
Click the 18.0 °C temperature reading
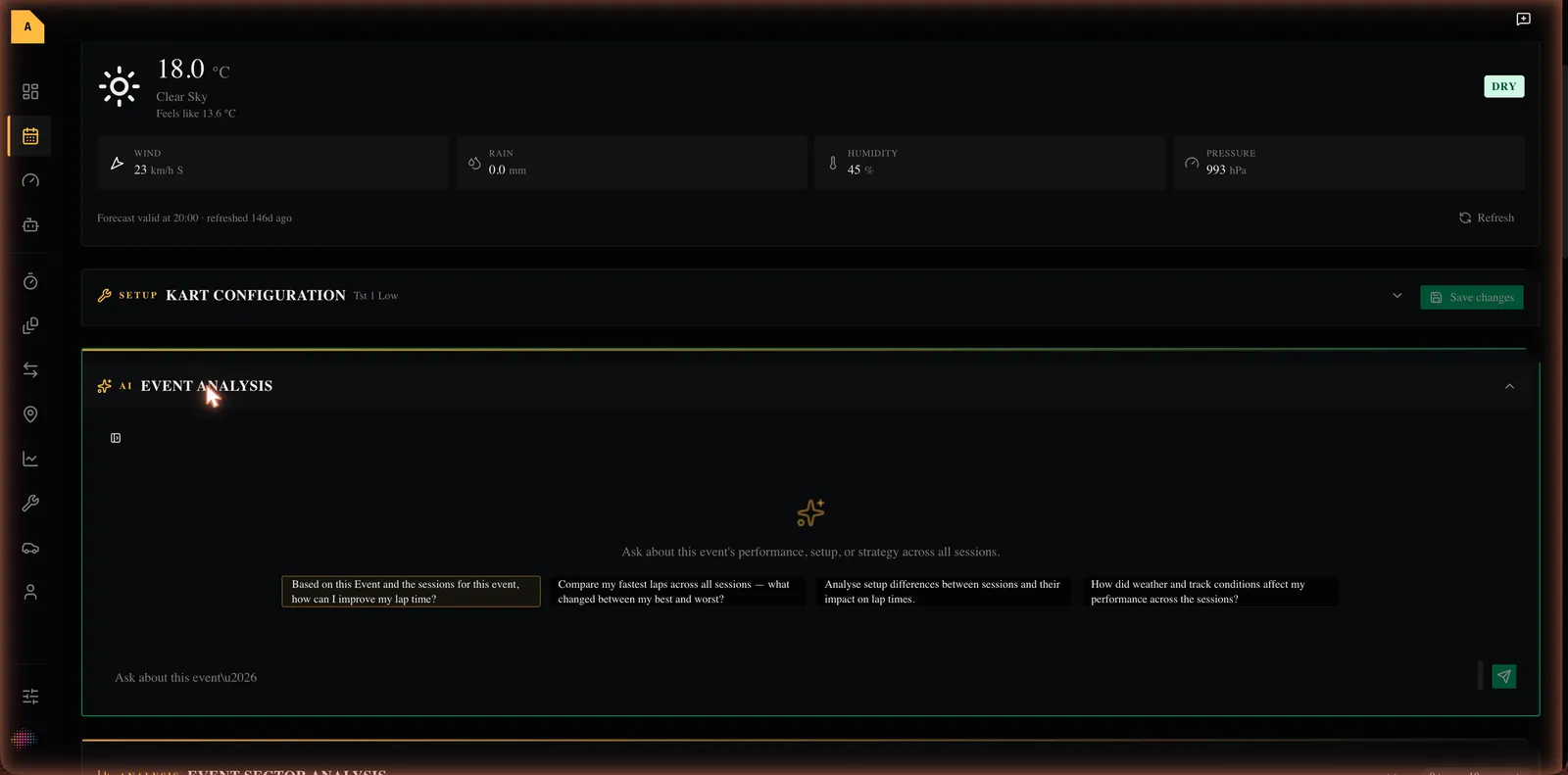pyautogui.click(x=193, y=70)
